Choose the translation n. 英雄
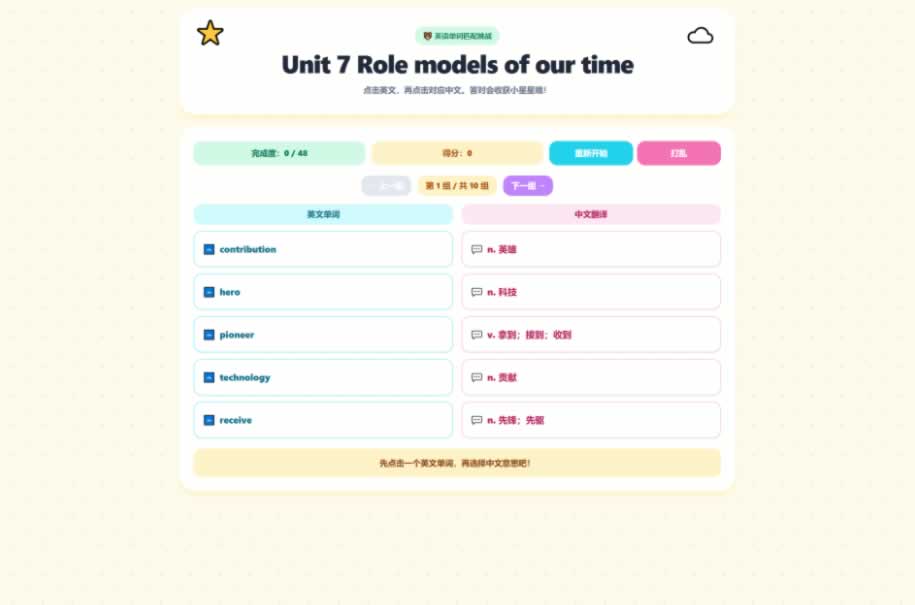 tap(591, 249)
